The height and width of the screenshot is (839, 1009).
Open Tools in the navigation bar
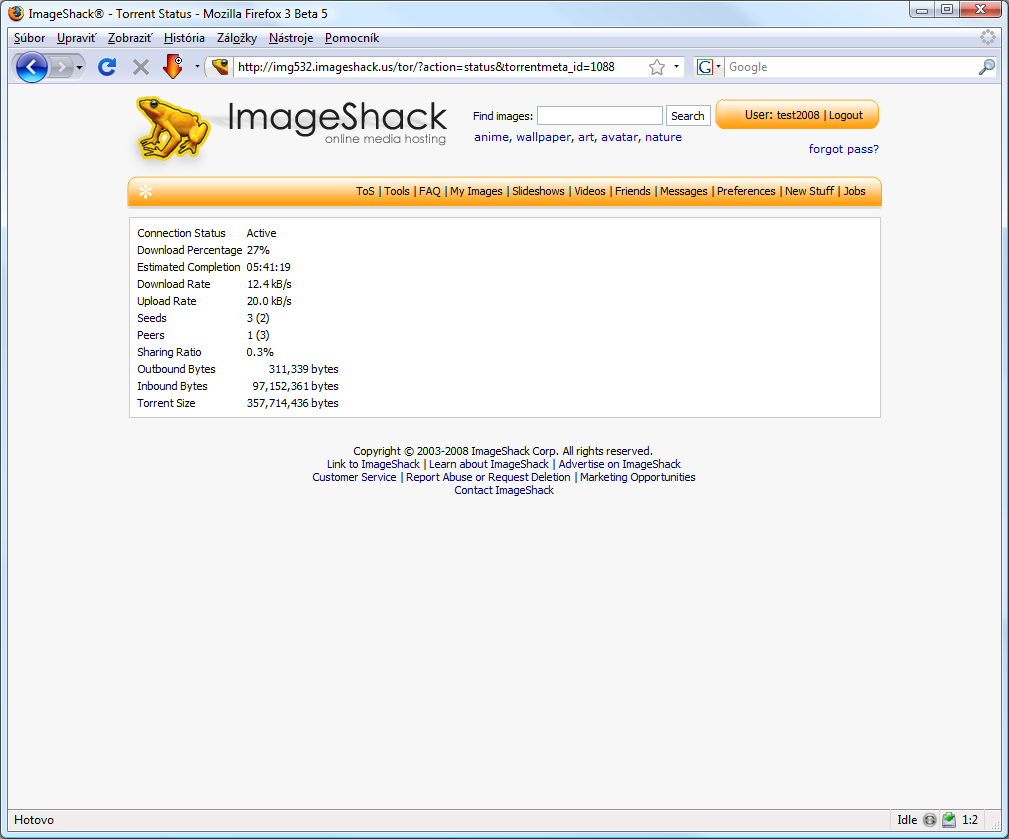(397, 191)
